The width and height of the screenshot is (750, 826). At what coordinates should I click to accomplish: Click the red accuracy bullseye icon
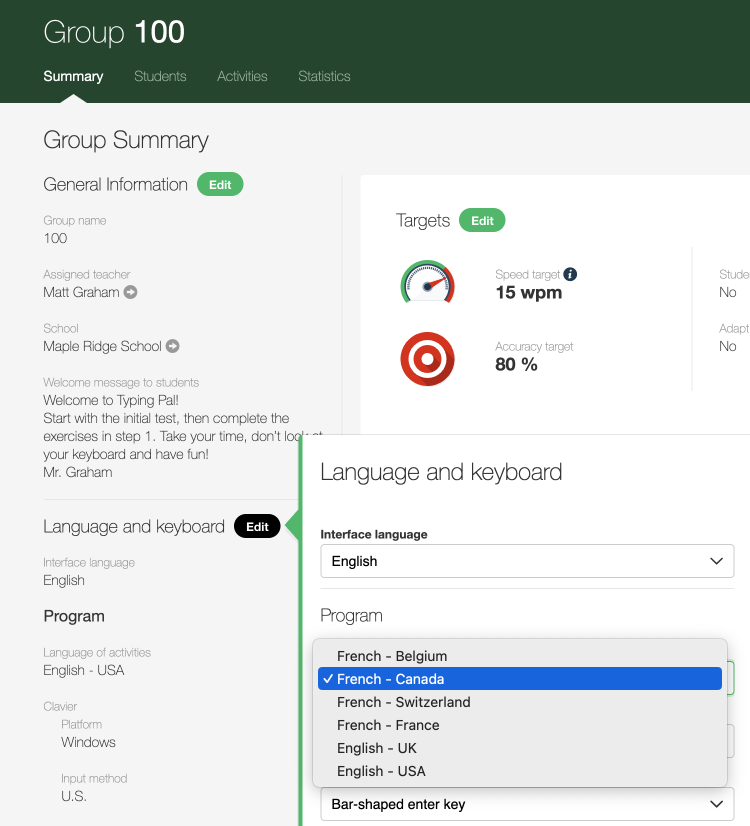(x=427, y=359)
